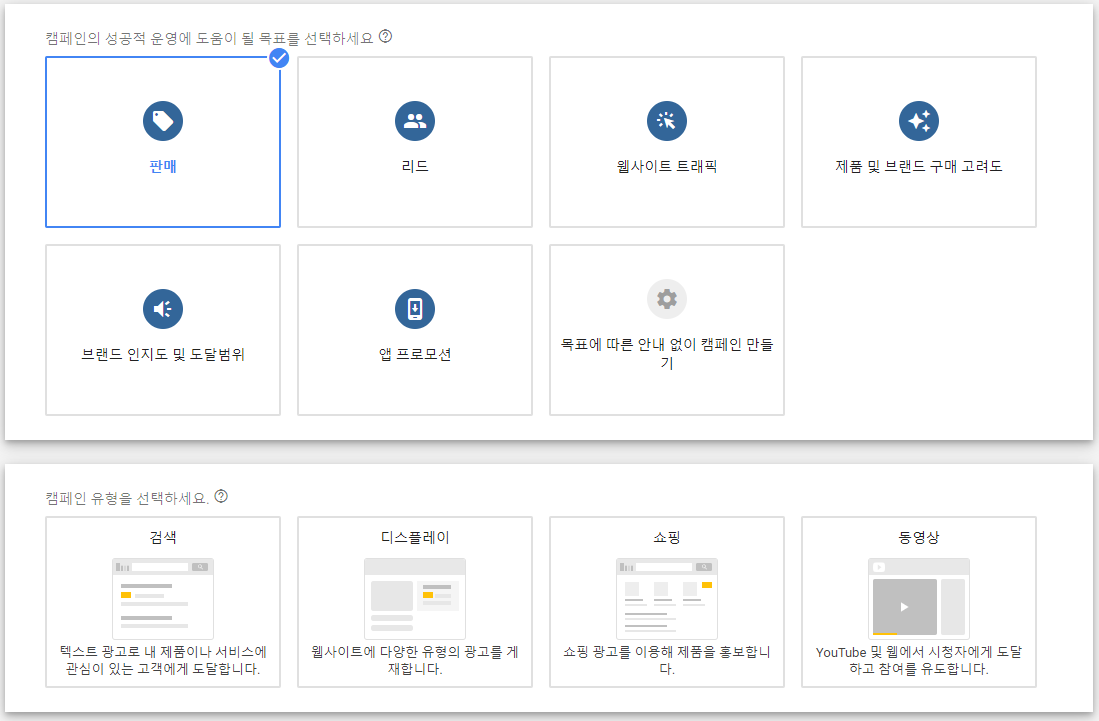Select the 웹사이트 트래픽 magic wand icon

(666, 120)
